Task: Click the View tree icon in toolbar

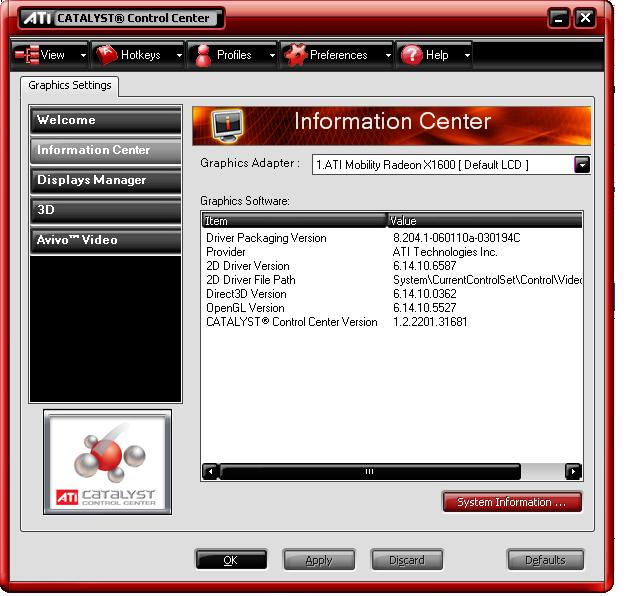Action: [x=27, y=55]
